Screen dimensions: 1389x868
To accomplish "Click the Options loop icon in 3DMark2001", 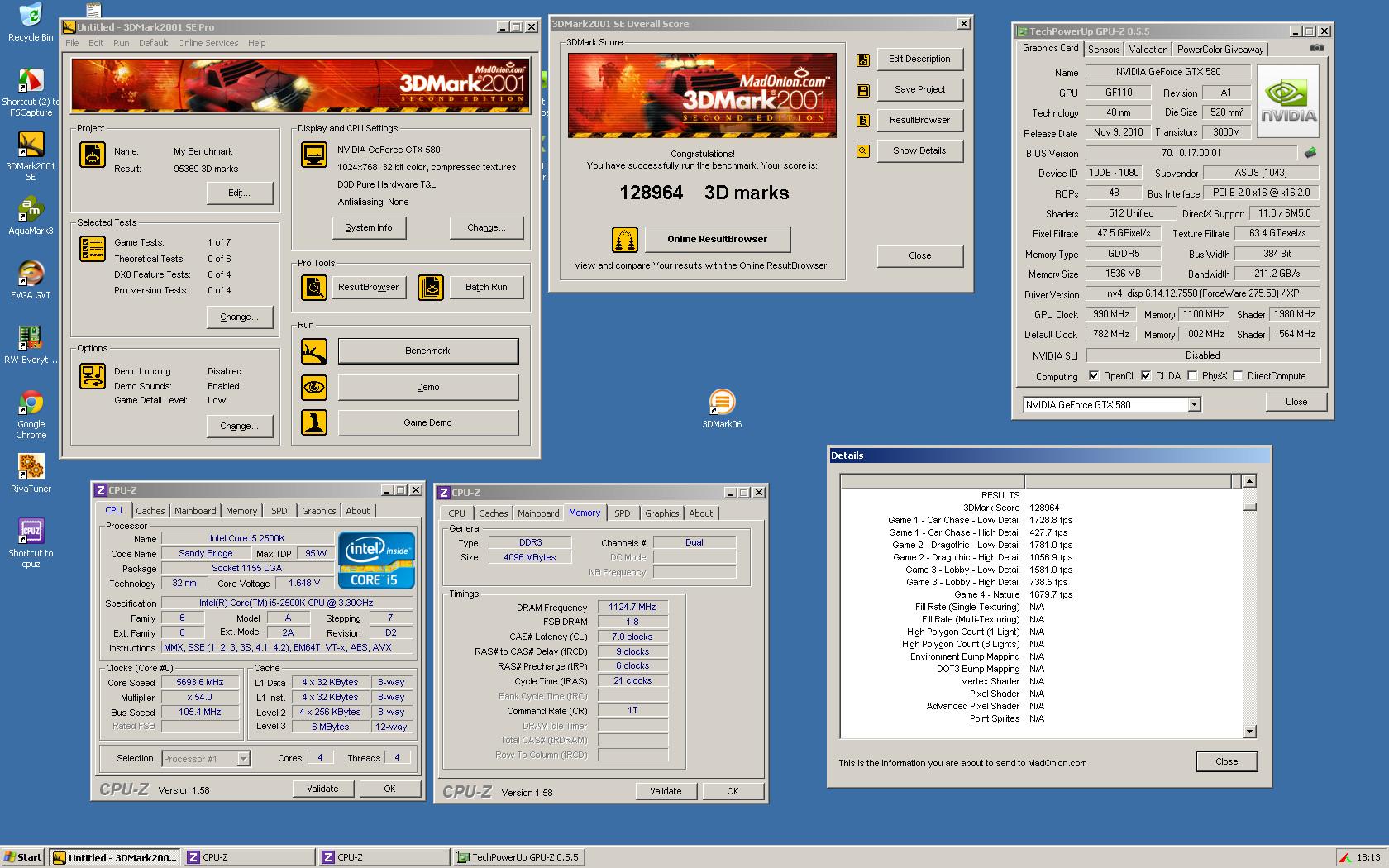I will pyautogui.click(x=92, y=376).
